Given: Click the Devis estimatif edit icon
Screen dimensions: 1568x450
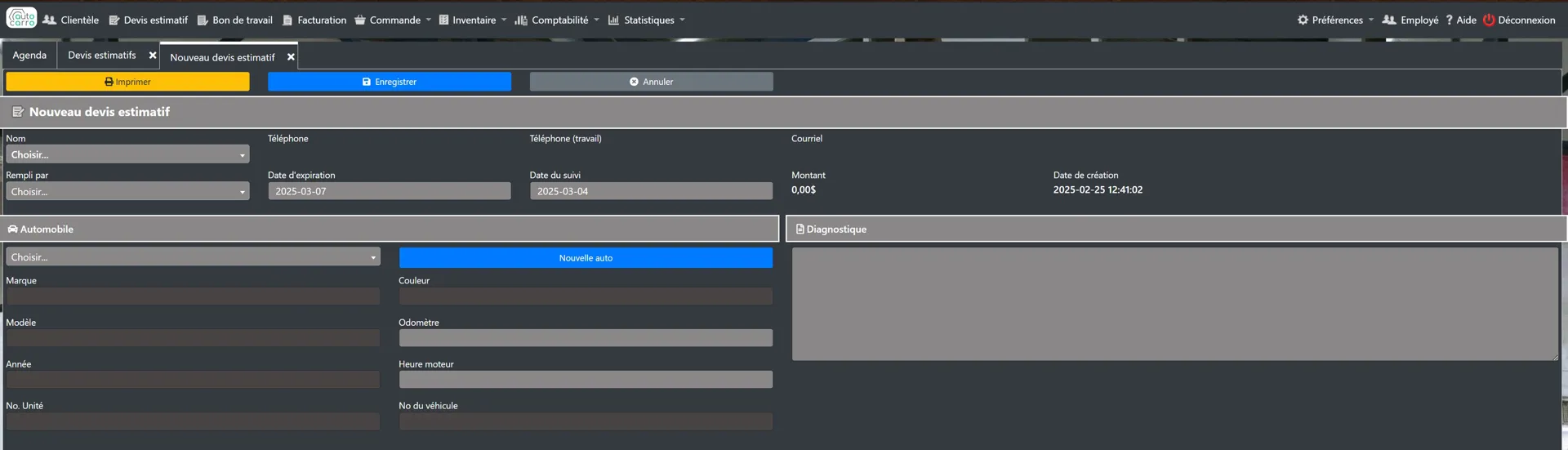Looking at the screenshot, I should point(114,20).
